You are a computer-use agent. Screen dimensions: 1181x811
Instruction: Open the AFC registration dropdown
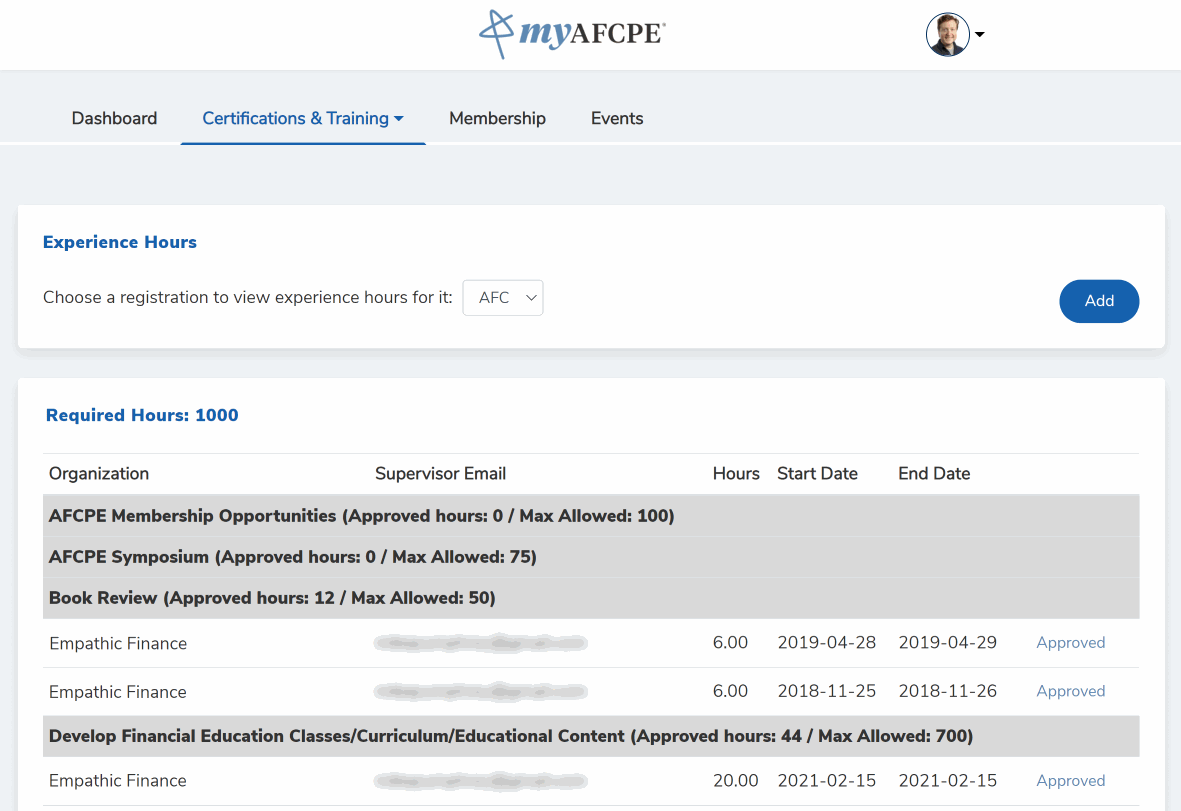point(503,297)
